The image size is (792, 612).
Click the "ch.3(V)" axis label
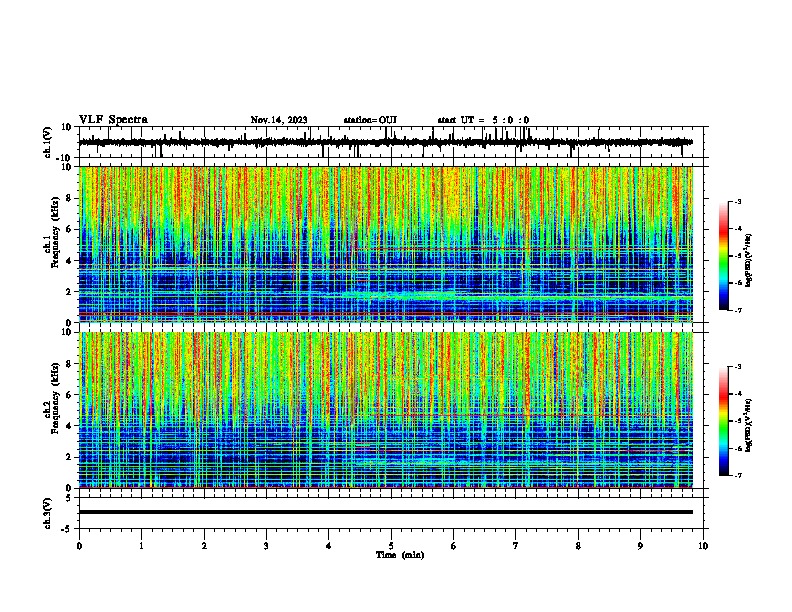(48, 513)
